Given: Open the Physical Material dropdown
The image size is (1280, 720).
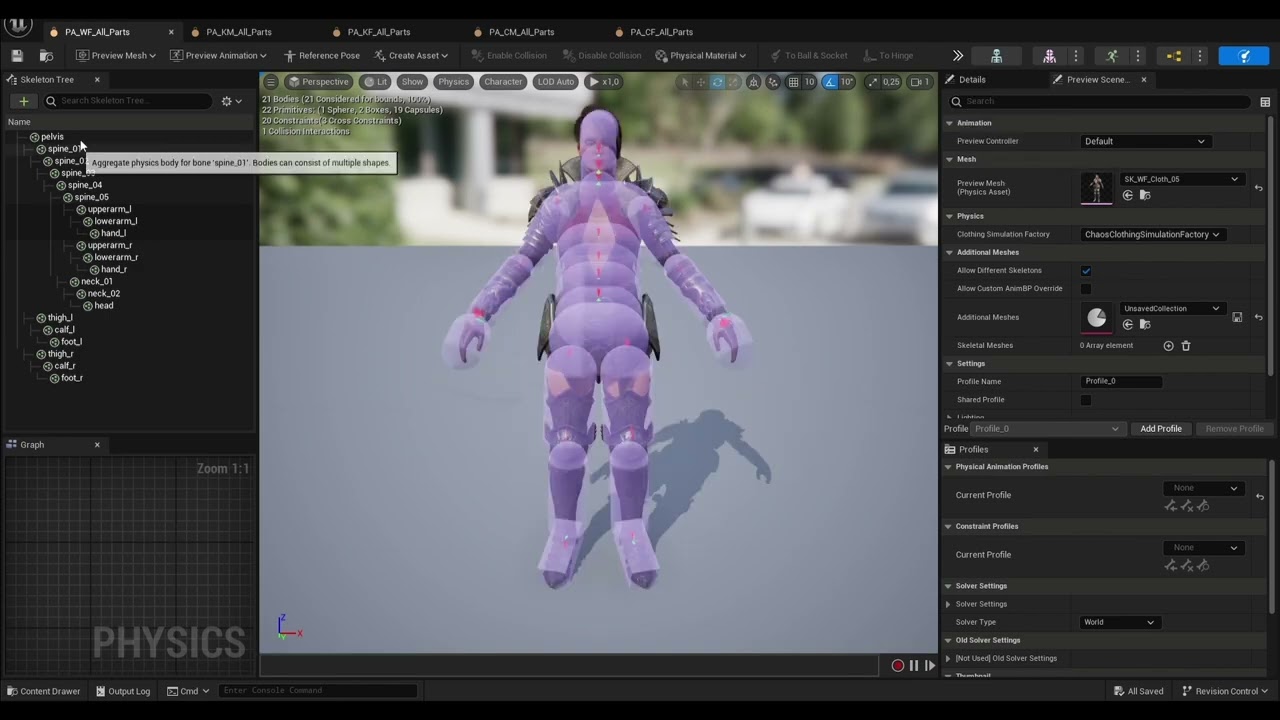Looking at the screenshot, I should pos(699,56).
